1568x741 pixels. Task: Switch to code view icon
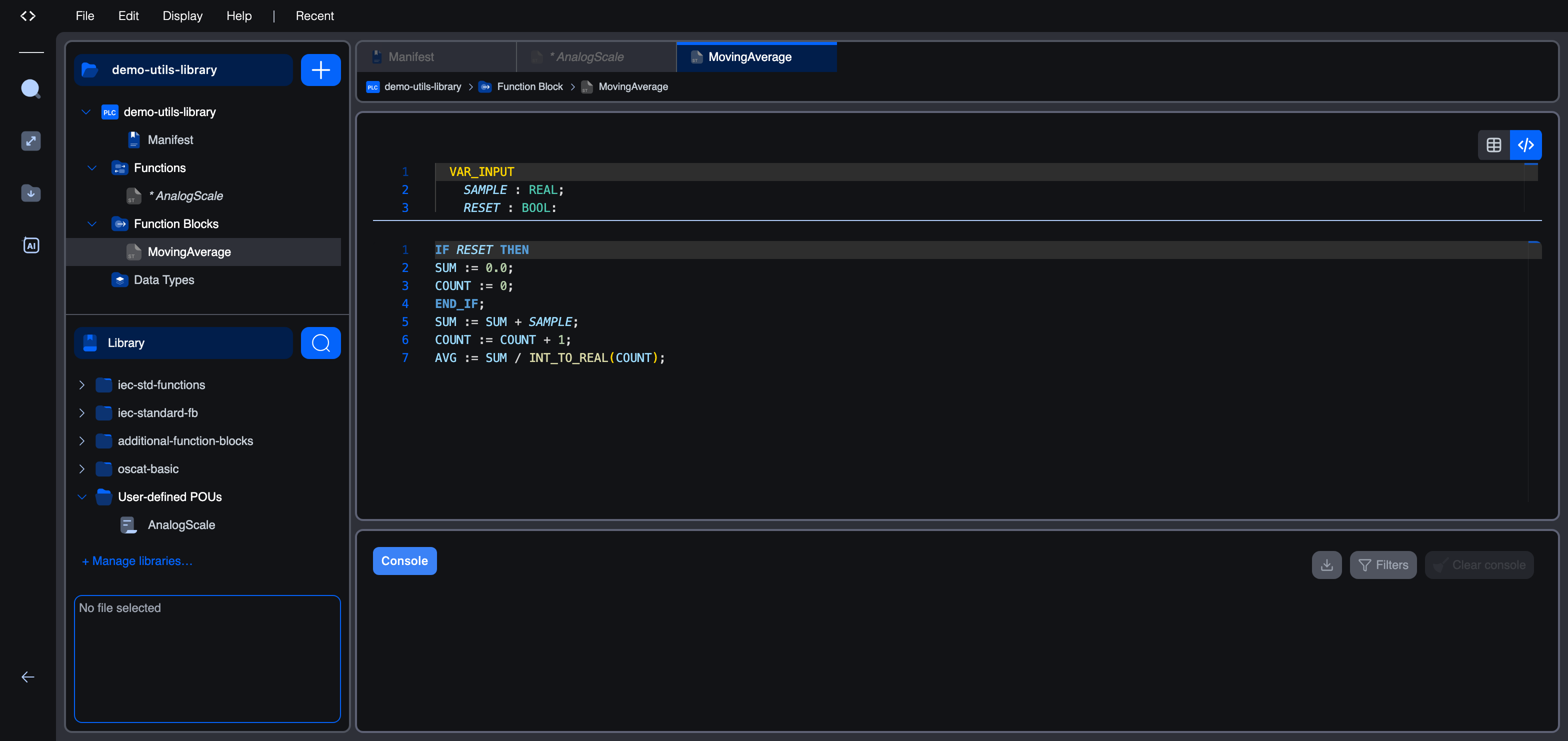coord(1525,145)
